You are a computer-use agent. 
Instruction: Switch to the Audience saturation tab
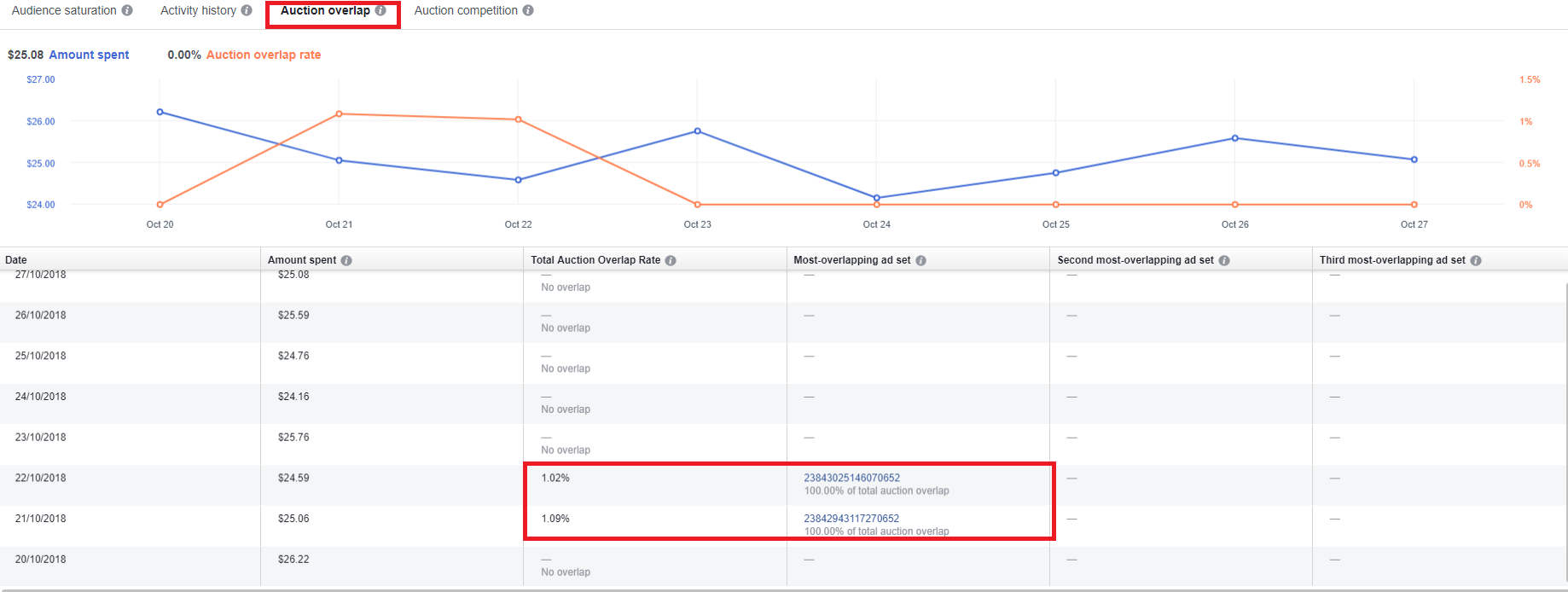coord(64,10)
